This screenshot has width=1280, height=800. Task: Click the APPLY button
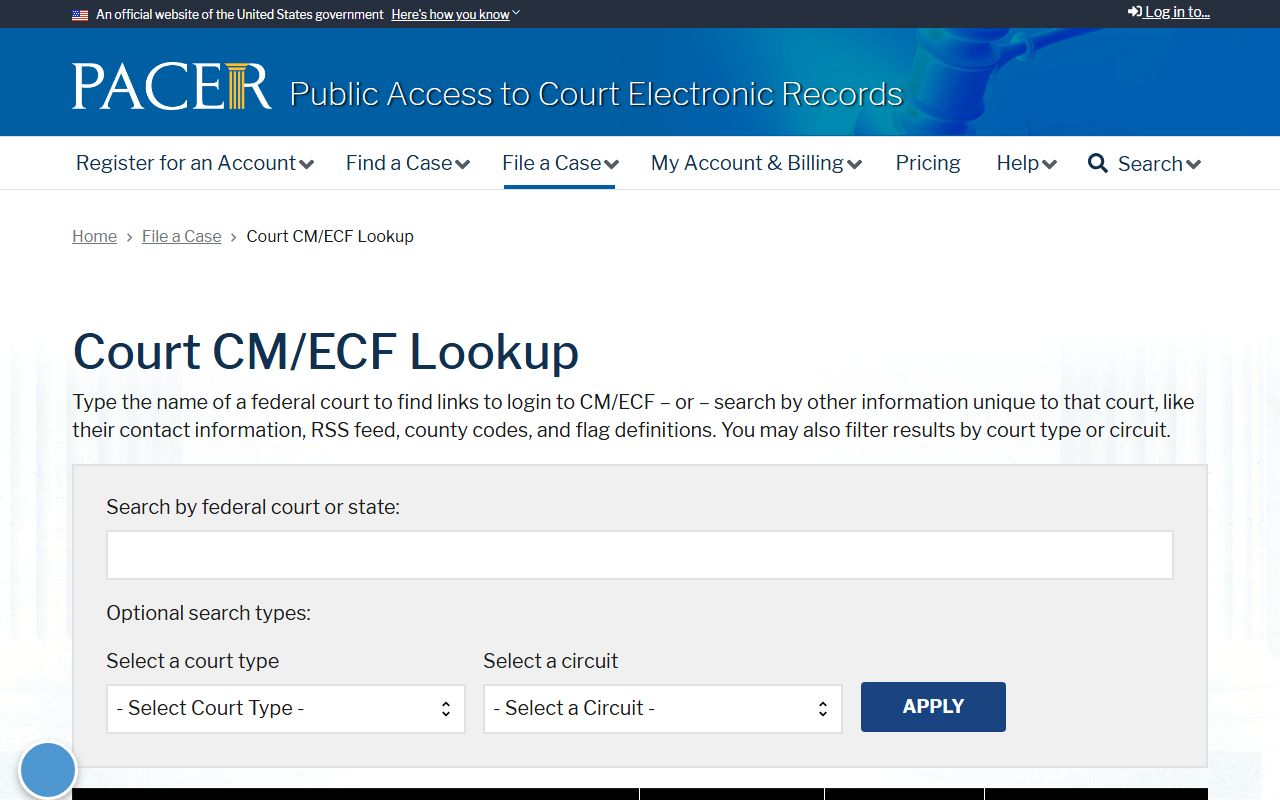pos(933,707)
